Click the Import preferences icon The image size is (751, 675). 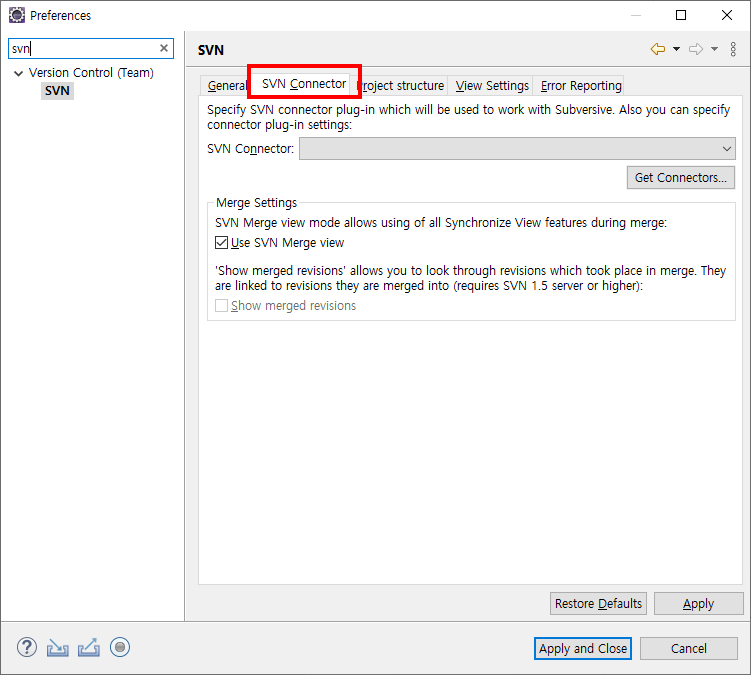tap(57, 648)
